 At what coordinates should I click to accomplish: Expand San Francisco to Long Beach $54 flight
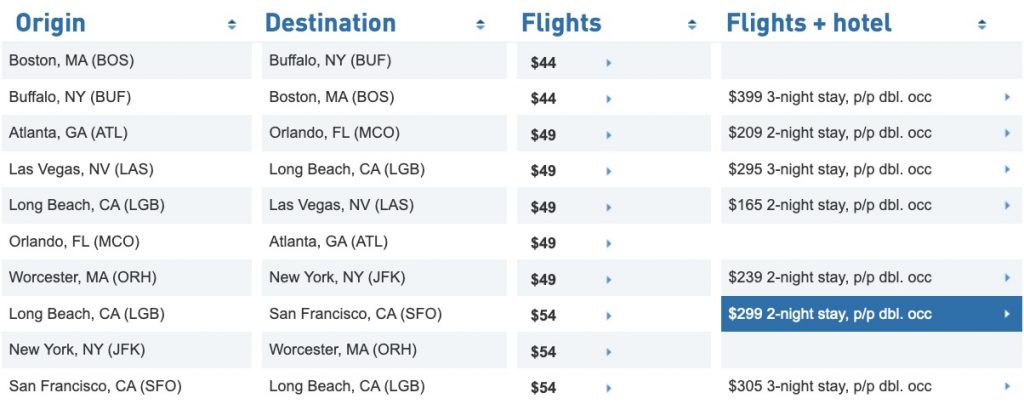[x=608, y=387]
